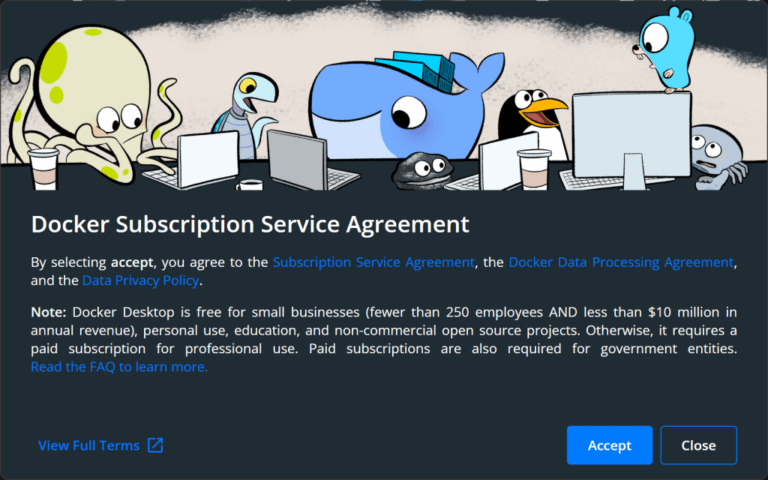Screen dimensions: 768x480
Task: Select the View Full Terms text link
Action: click(x=89, y=445)
